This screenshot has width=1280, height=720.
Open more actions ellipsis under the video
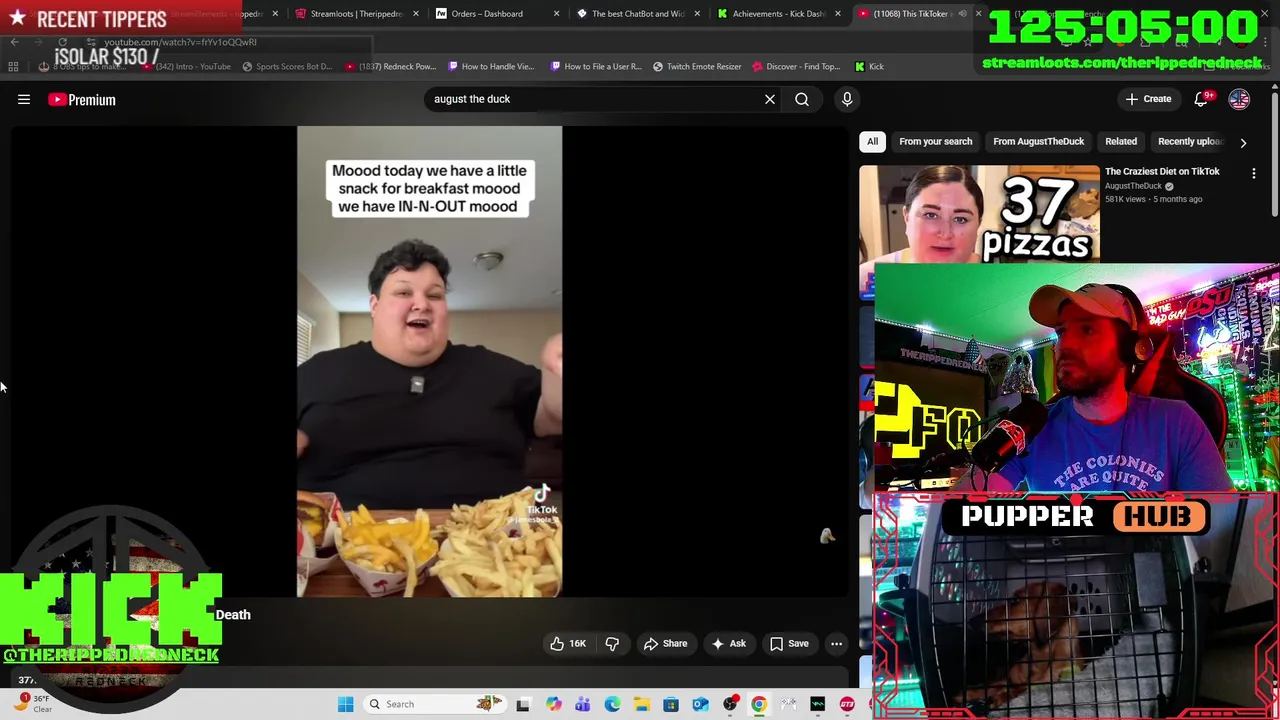pos(836,644)
